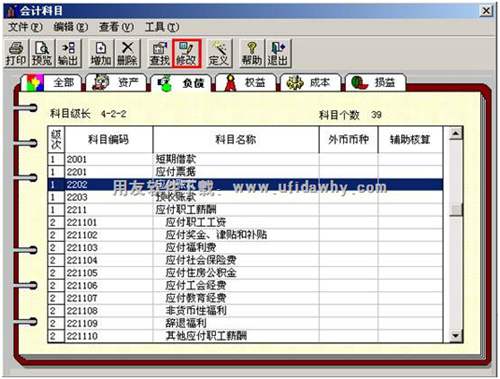Viewport: 500px width, 379px height.
Task: Select the row 应付社会保险费
Action: (245, 260)
